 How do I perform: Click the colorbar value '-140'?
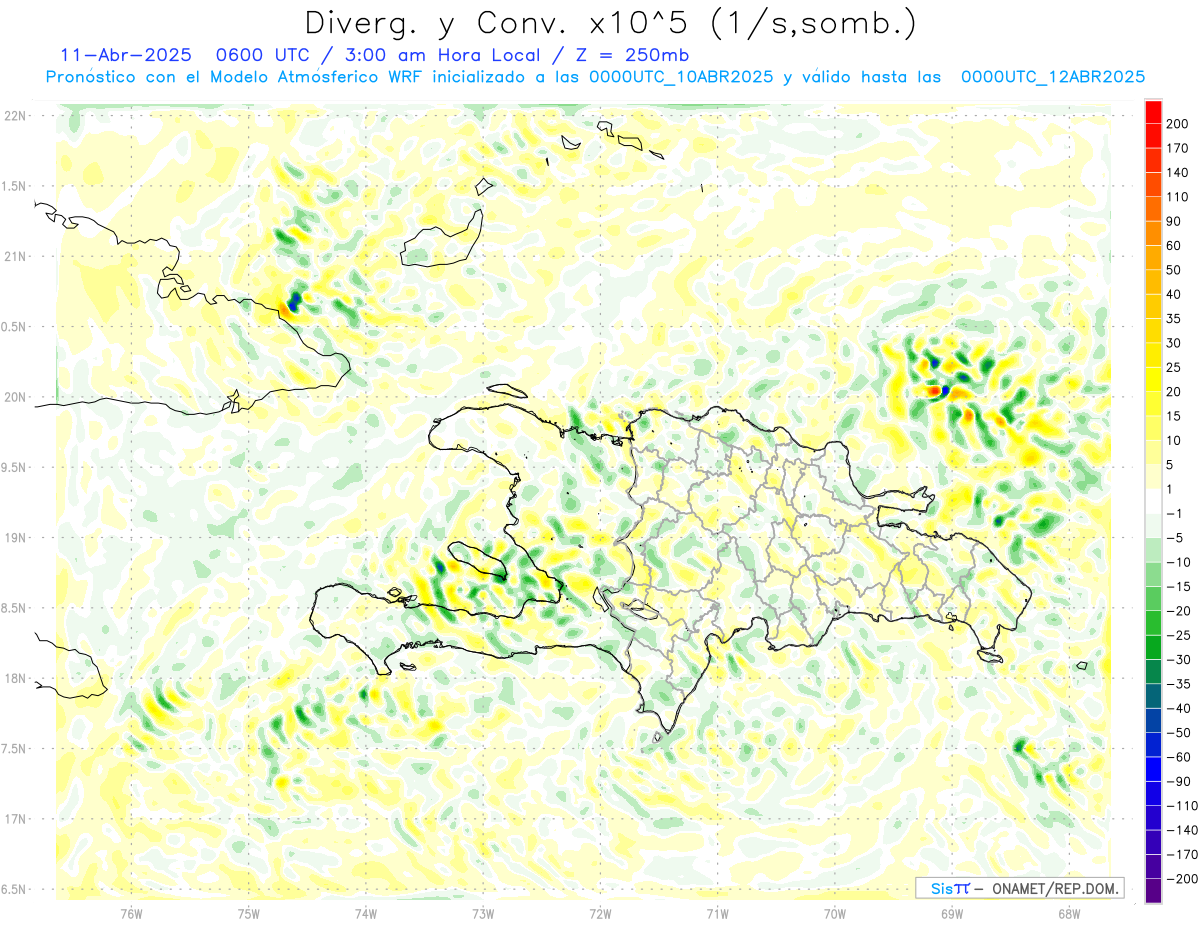[x=1182, y=830]
